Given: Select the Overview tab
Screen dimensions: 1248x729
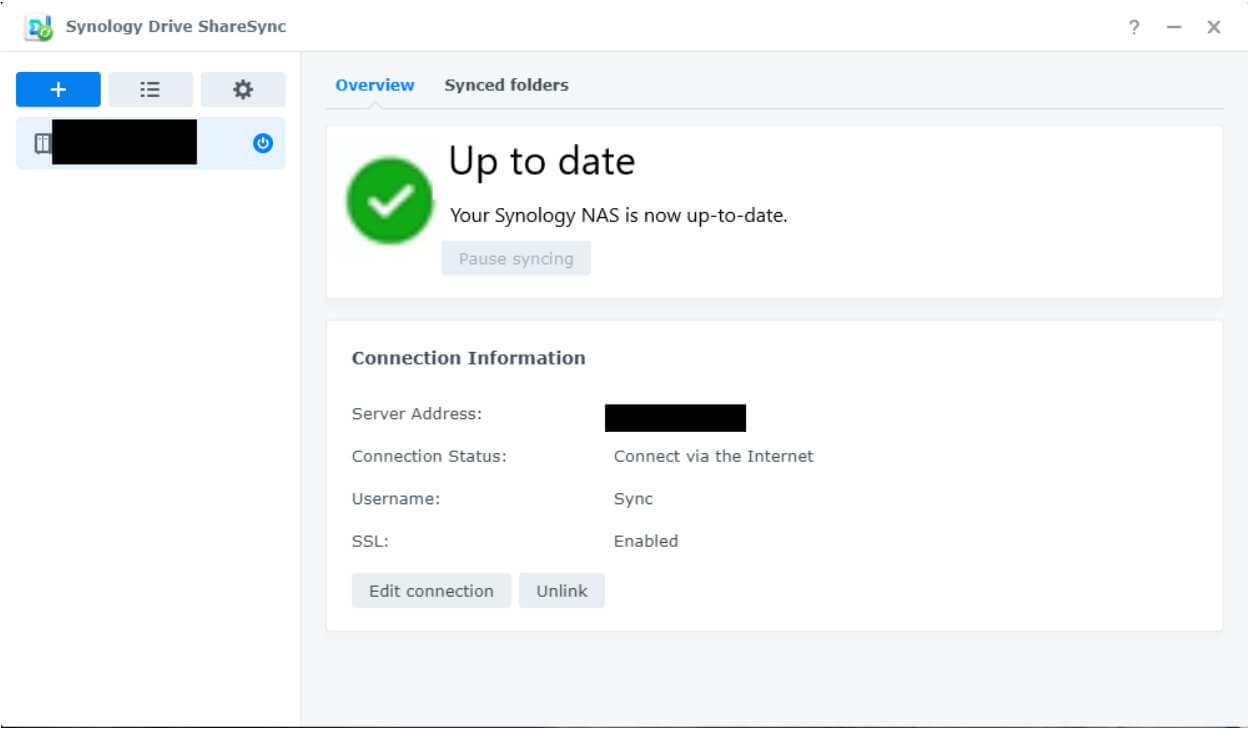Looking at the screenshot, I should (375, 85).
